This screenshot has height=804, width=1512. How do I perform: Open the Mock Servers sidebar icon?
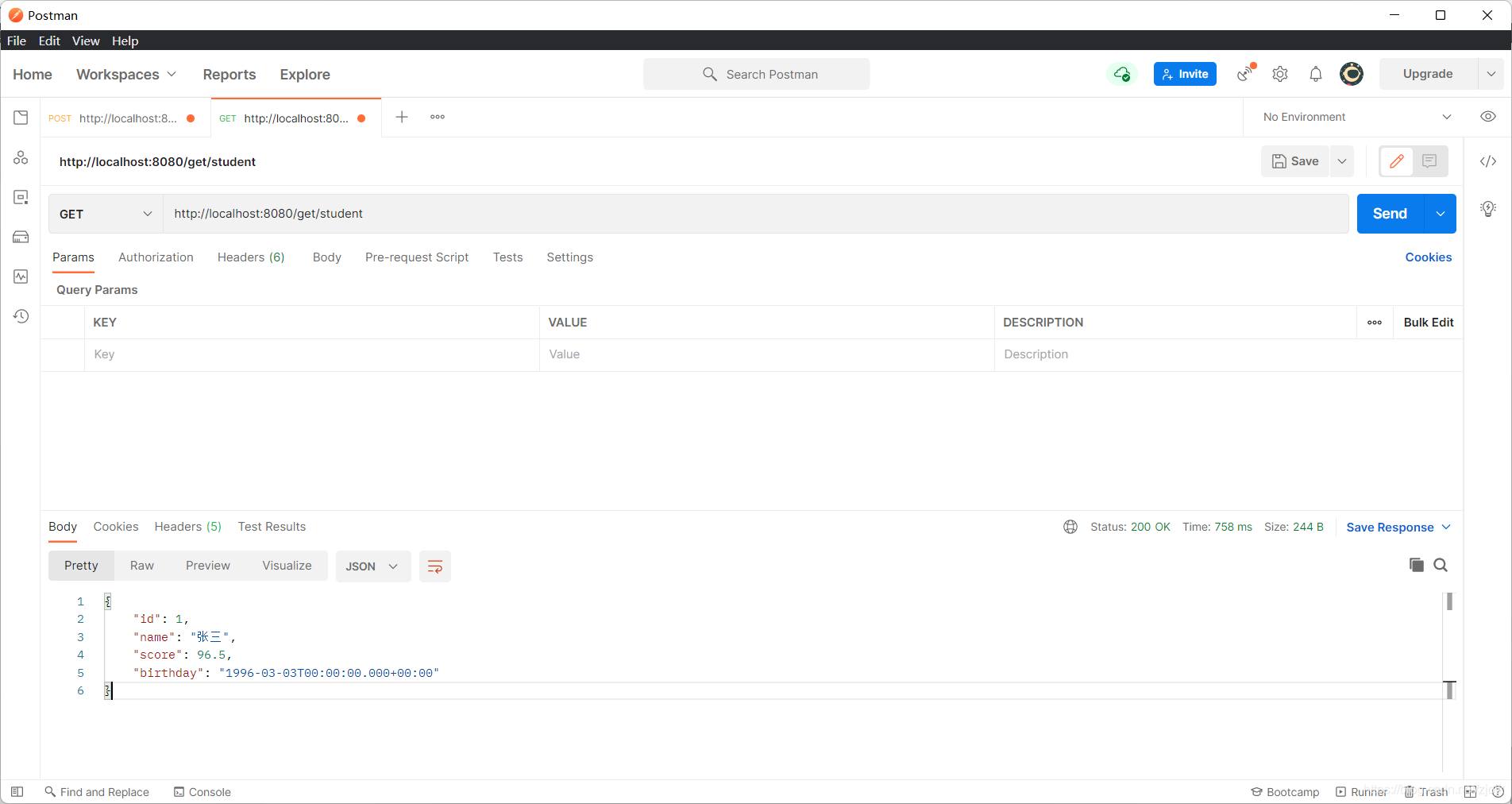[21, 237]
